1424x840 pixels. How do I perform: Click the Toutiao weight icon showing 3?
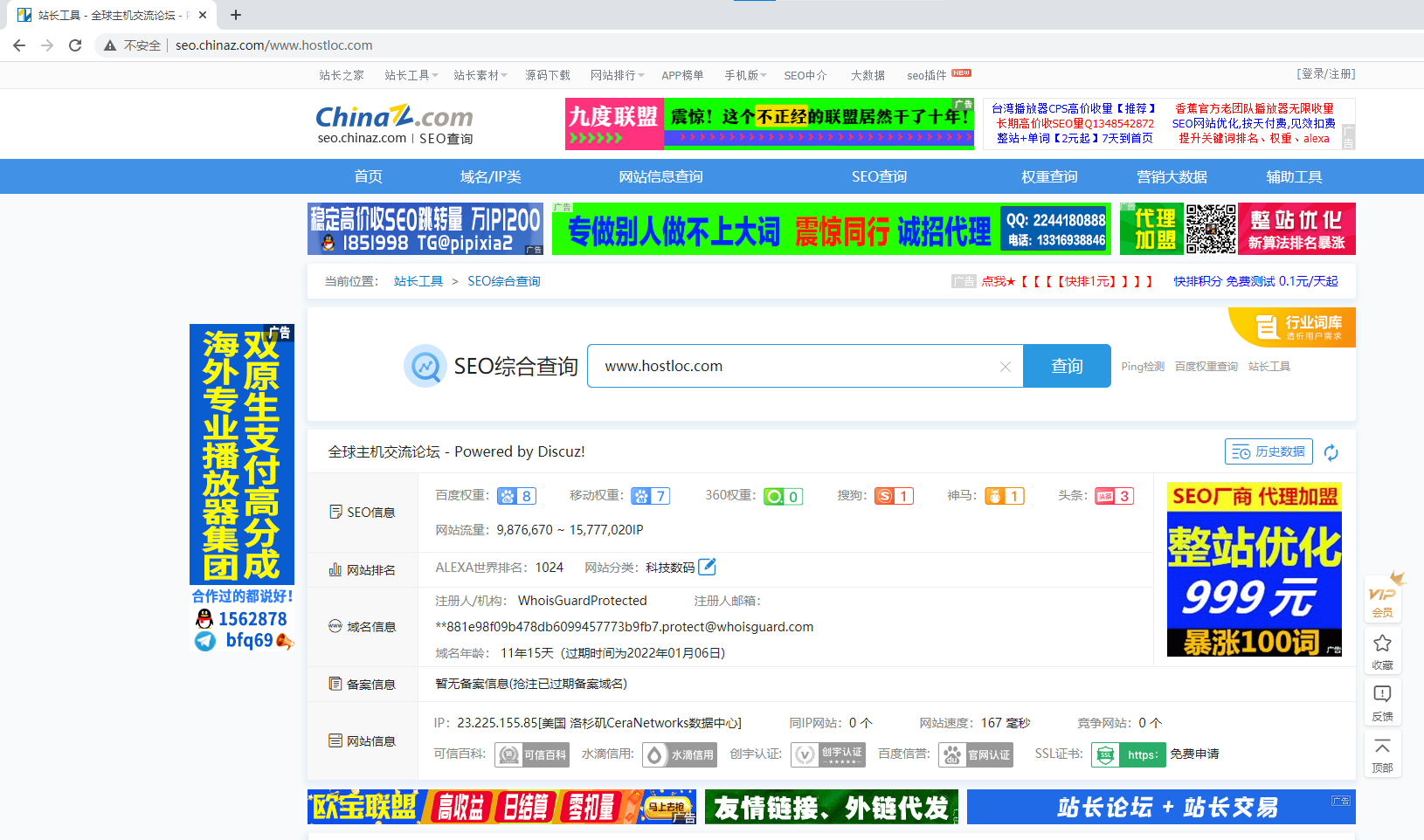pos(1114,495)
